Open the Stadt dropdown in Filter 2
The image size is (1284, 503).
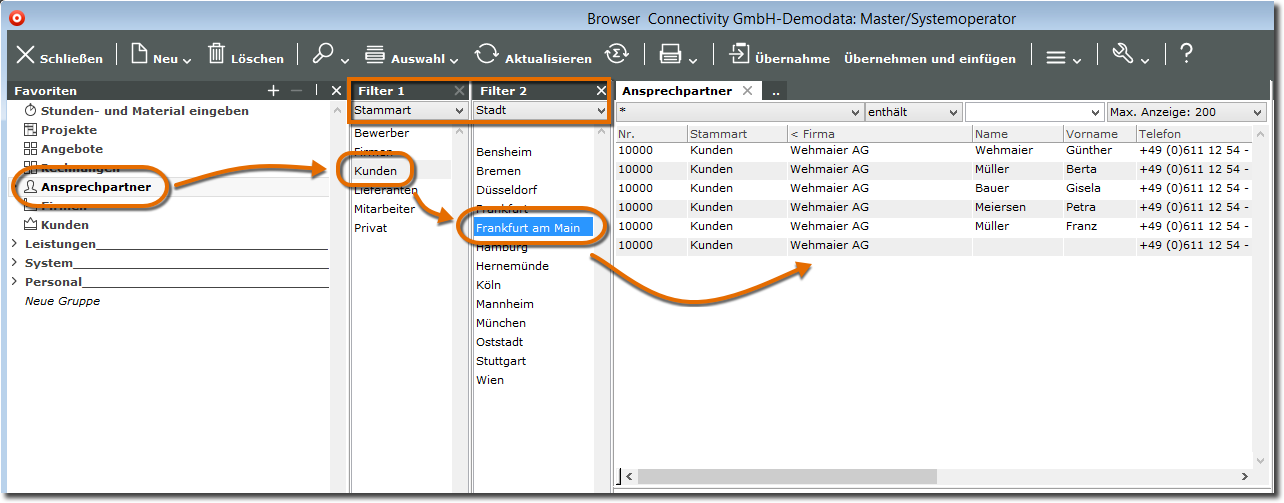pyautogui.click(x=541, y=111)
